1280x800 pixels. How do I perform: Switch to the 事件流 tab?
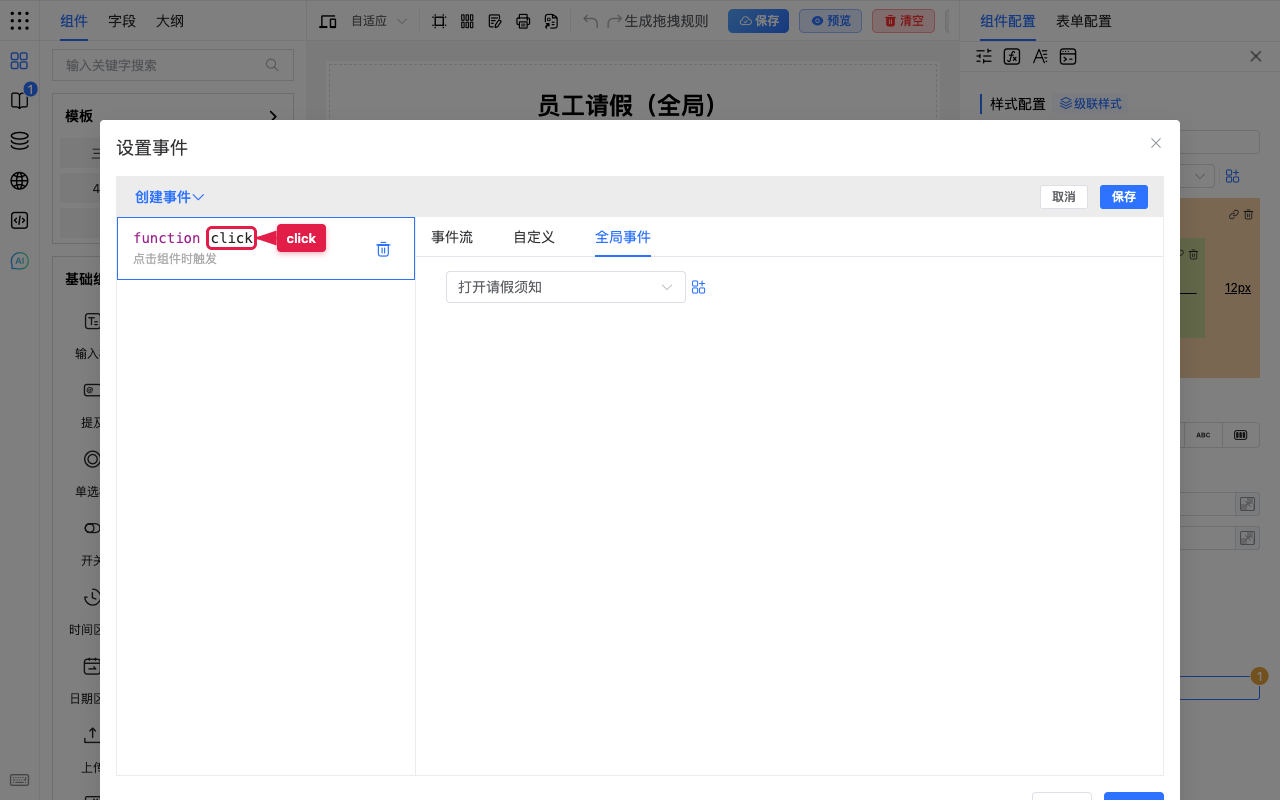coord(452,237)
